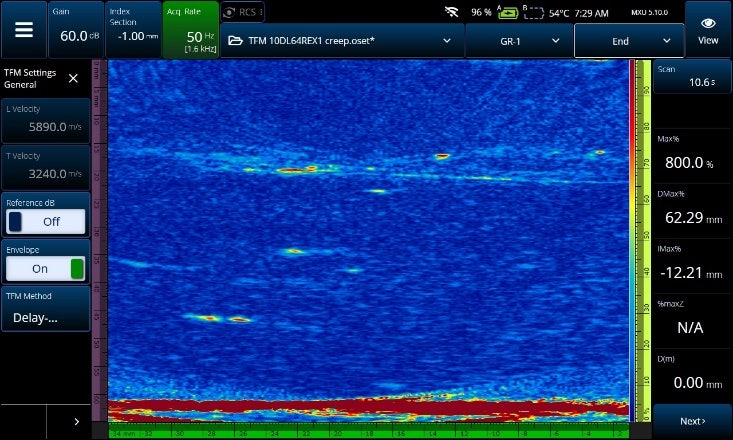Click the Acq. Rate 50 Hz button
Screen dimensions: 733x440
(x=190, y=29)
